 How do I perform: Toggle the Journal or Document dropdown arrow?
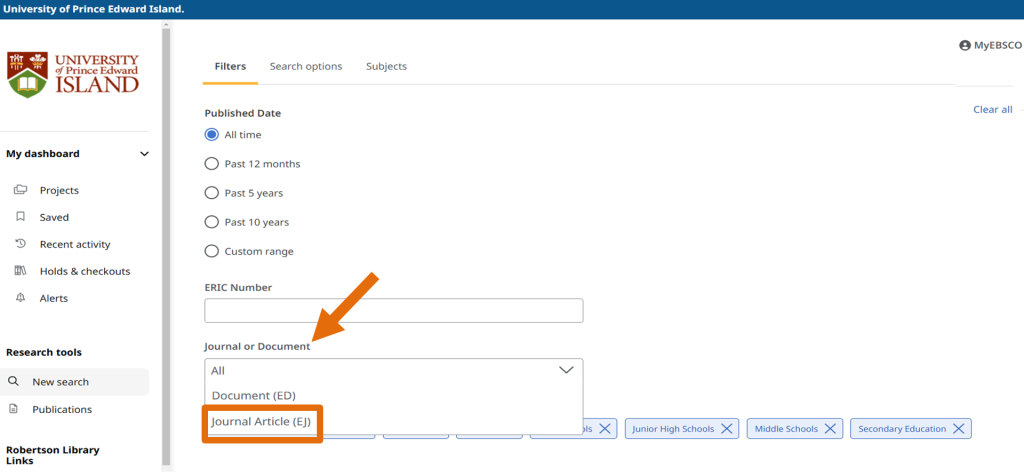(565, 370)
